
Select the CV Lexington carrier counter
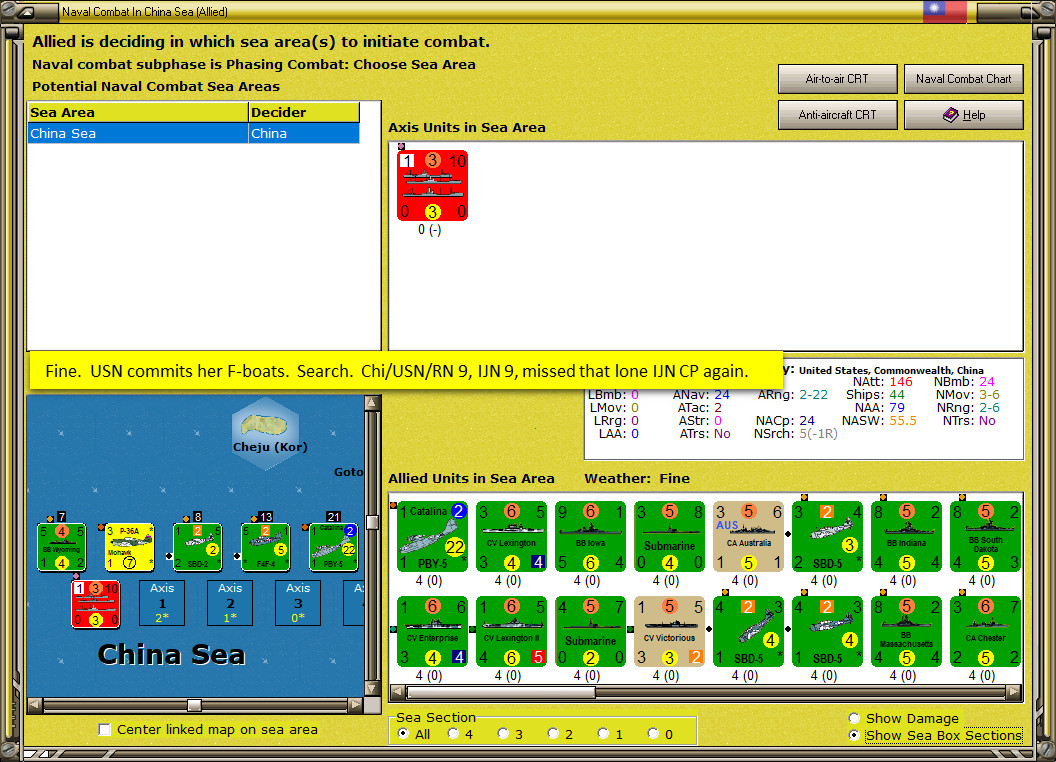tap(511, 536)
